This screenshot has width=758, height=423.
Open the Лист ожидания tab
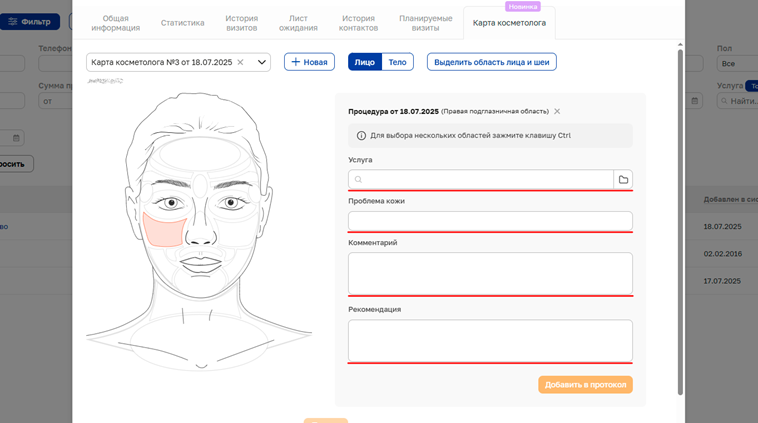(298, 23)
